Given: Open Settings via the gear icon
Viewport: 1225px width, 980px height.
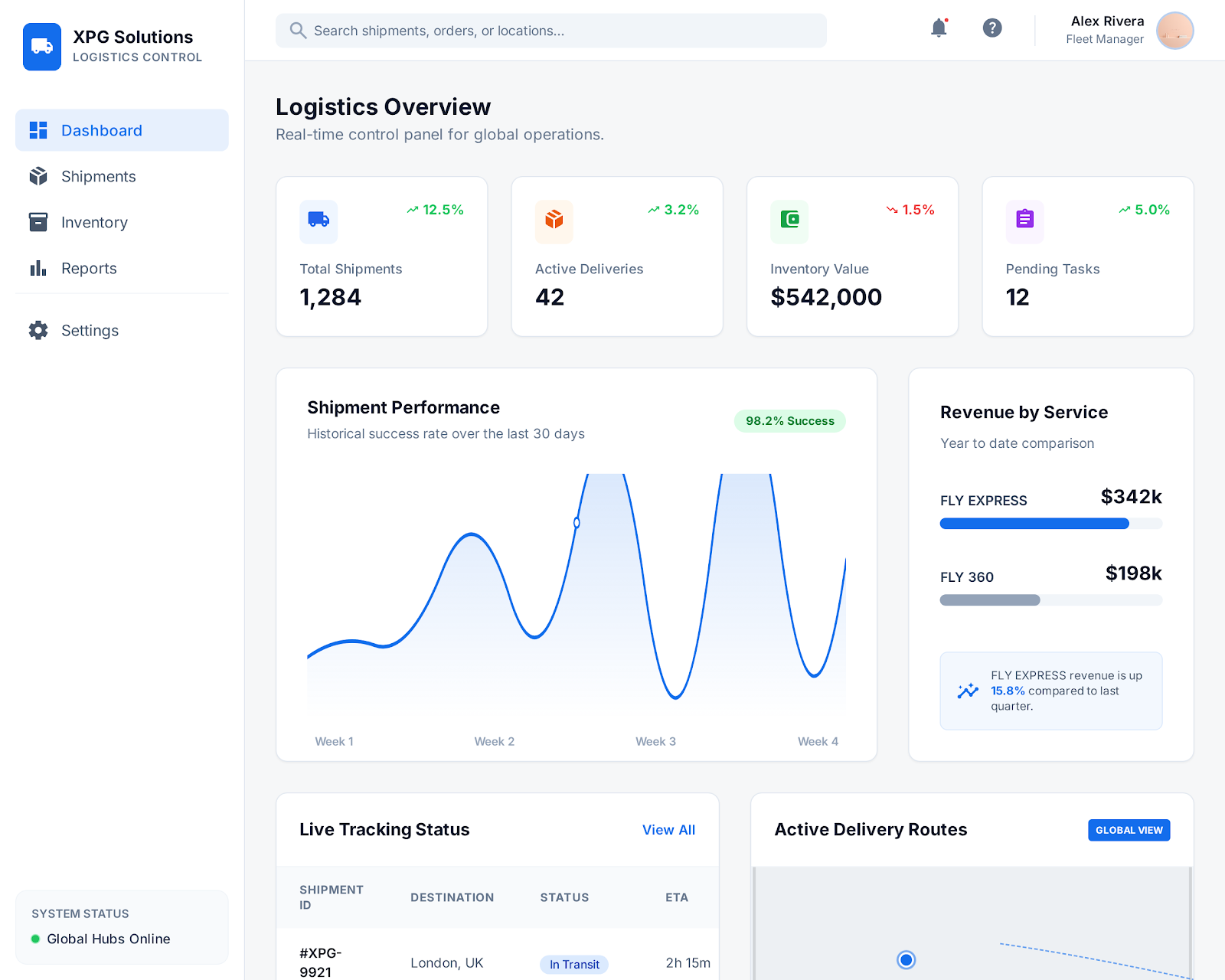Looking at the screenshot, I should point(38,330).
